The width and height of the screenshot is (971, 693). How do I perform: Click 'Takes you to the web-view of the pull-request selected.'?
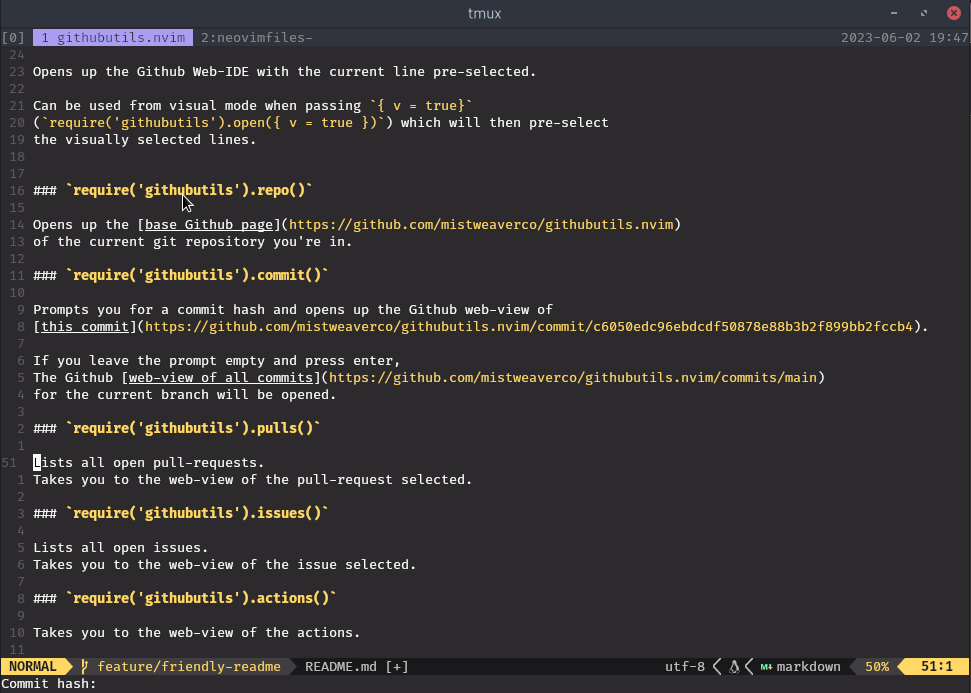(x=253, y=479)
